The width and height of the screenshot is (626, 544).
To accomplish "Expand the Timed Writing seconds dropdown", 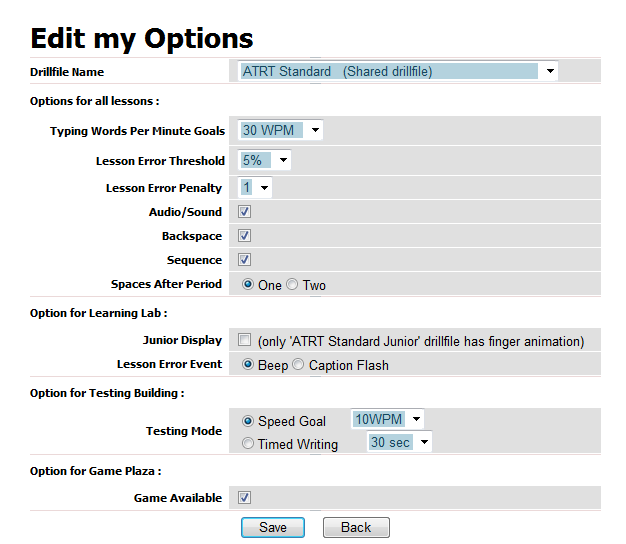I will click(399, 442).
